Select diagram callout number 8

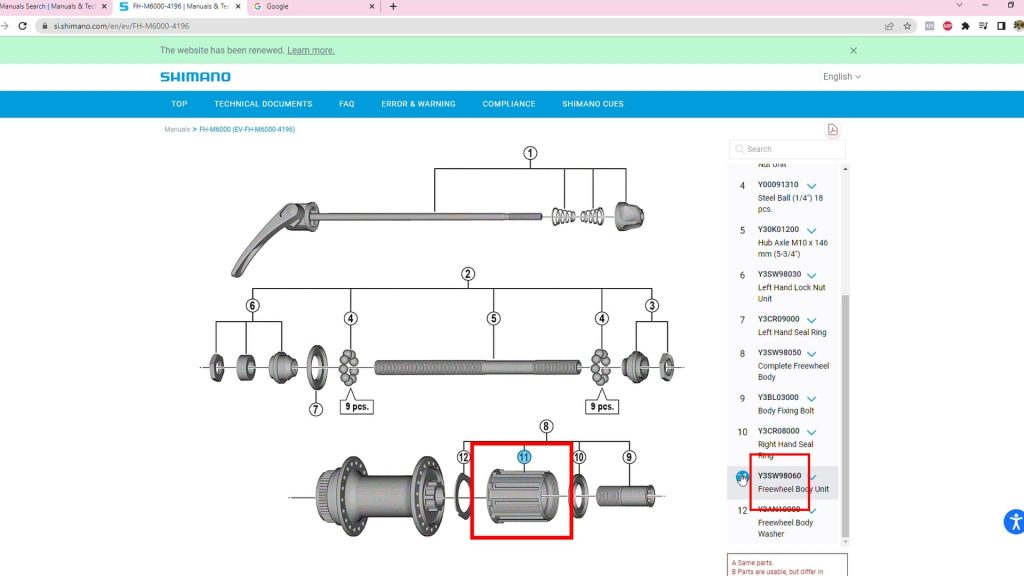click(x=546, y=427)
